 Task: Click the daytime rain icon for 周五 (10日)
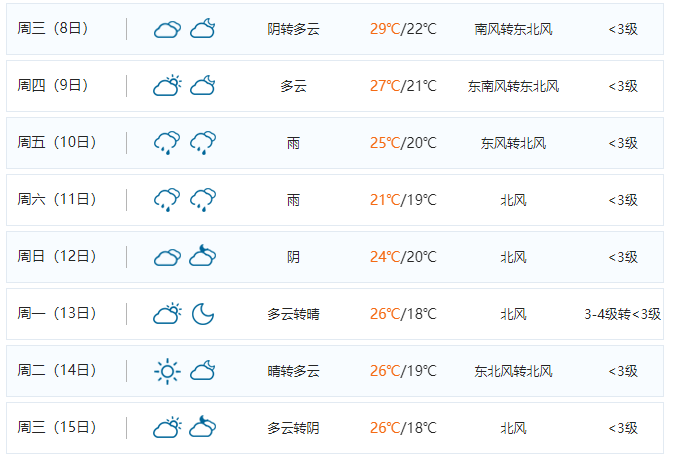point(167,143)
